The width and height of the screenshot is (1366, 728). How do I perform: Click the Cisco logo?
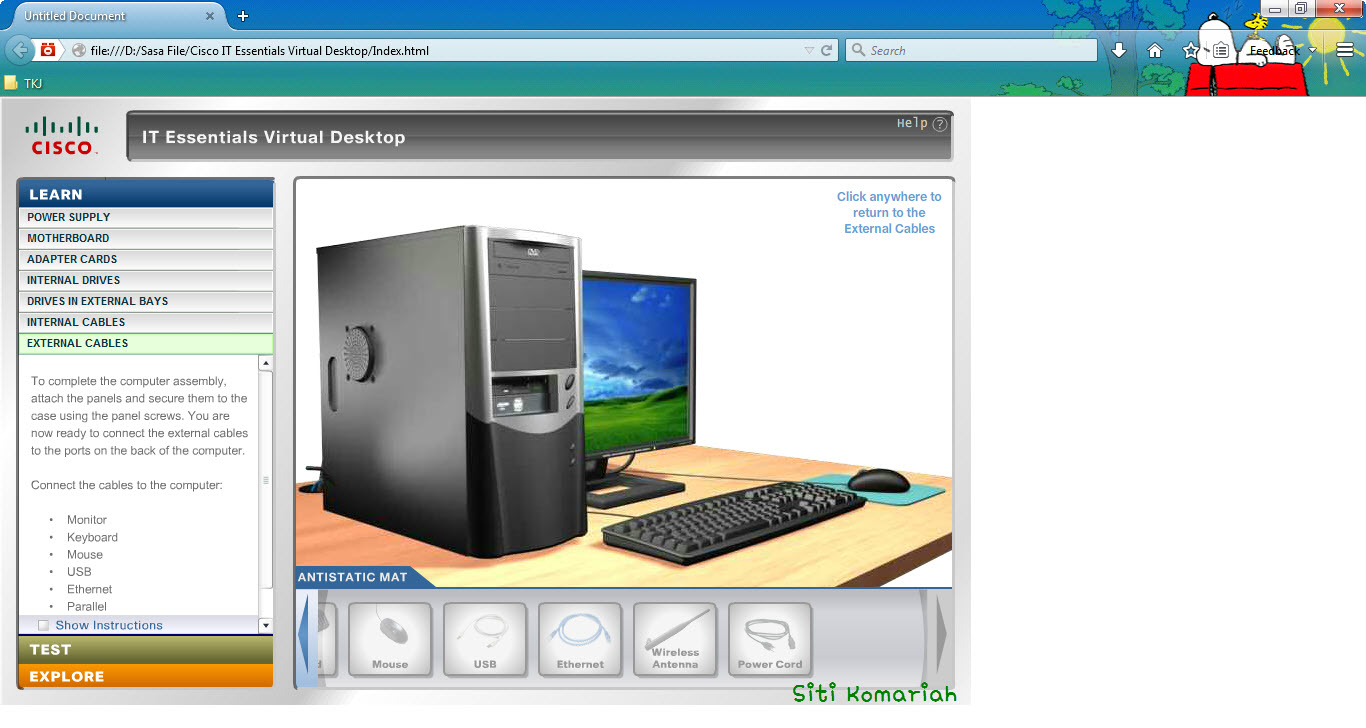pos(62,133)
